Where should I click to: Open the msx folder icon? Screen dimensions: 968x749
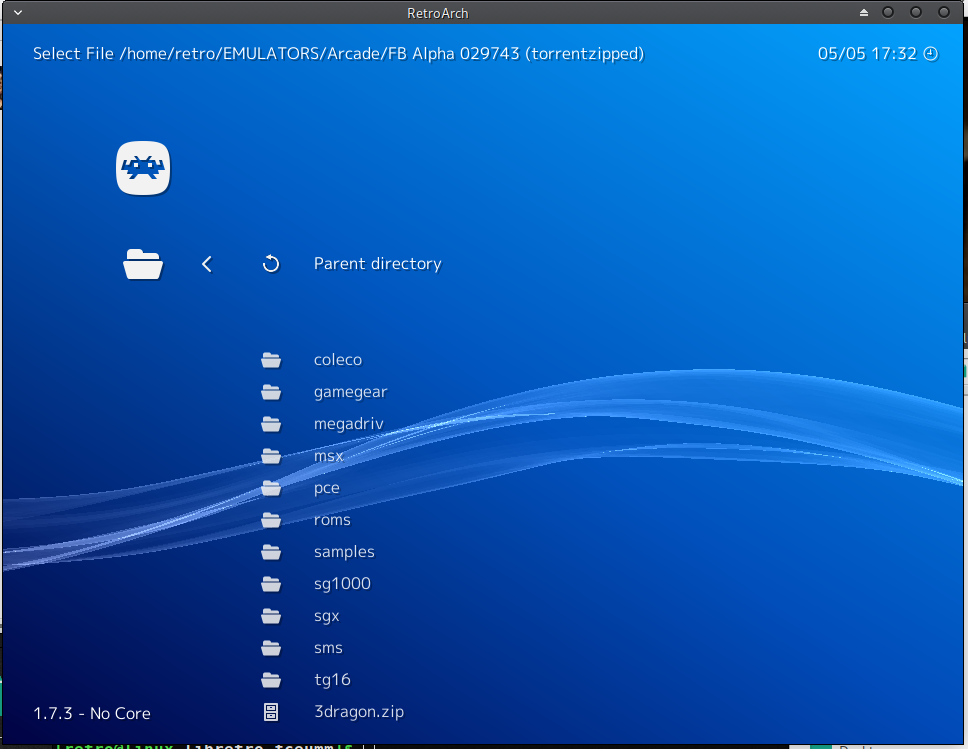point(271,456)
